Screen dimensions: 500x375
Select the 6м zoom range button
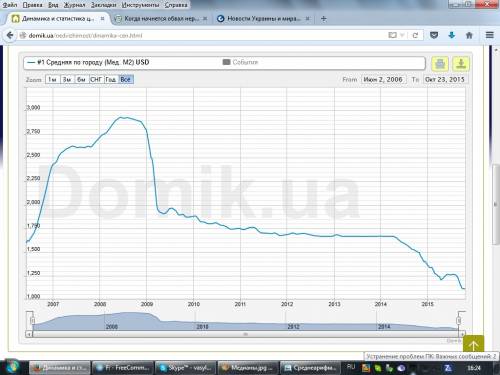pyautogui.click(x=81, y=80)
